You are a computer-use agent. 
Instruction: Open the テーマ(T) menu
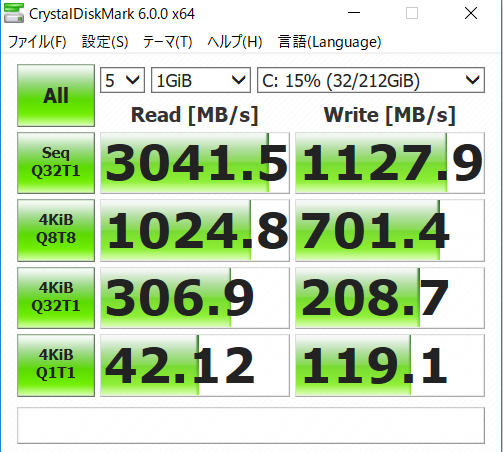(x=168, y=42)
